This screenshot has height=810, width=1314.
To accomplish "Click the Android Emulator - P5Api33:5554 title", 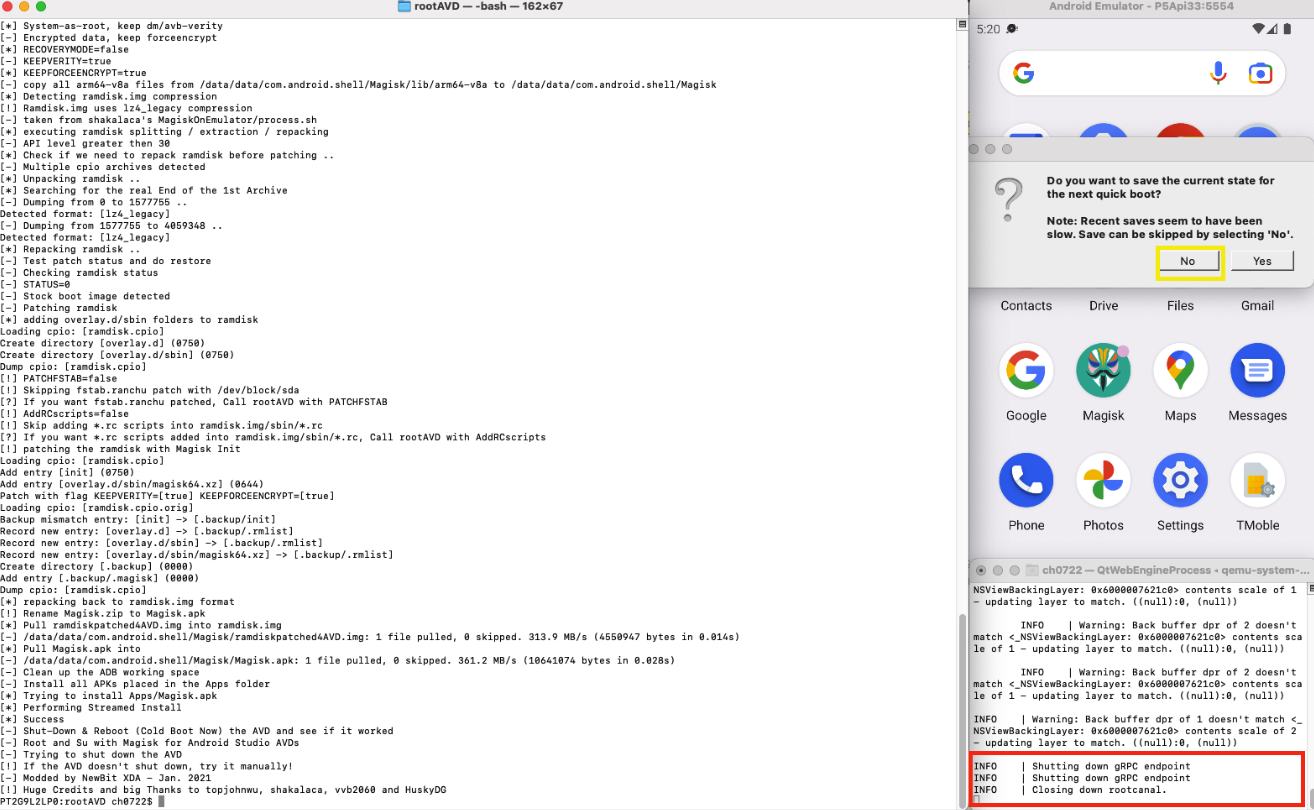I will click(x=1141, y=6).
